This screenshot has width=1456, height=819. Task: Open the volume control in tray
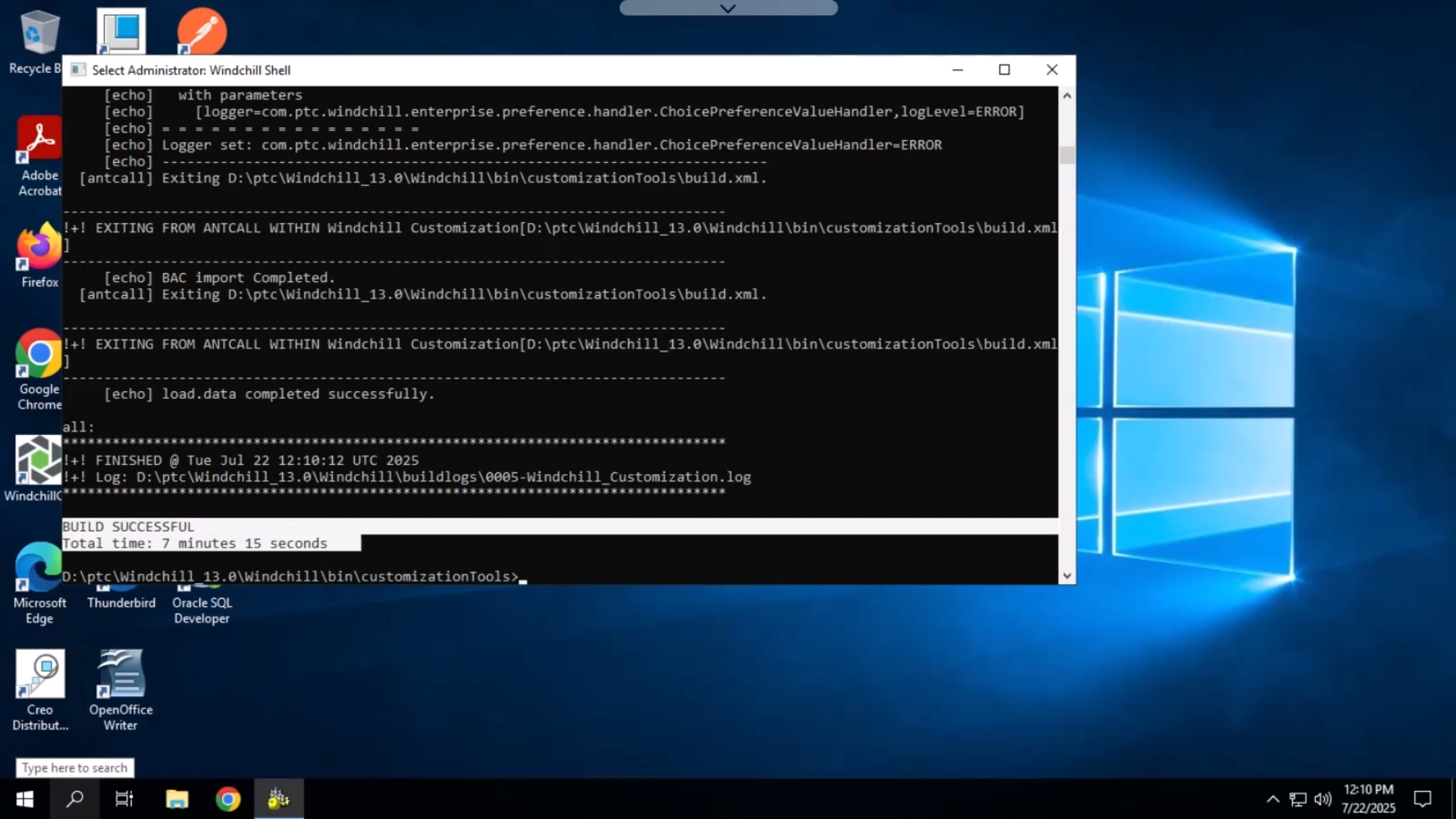point(1323,799)
